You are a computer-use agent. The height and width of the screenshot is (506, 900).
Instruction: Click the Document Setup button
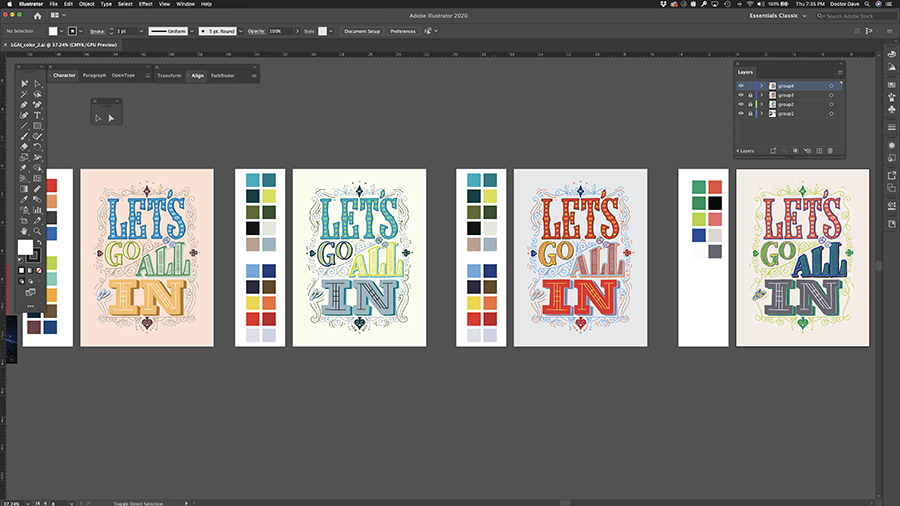362,31
